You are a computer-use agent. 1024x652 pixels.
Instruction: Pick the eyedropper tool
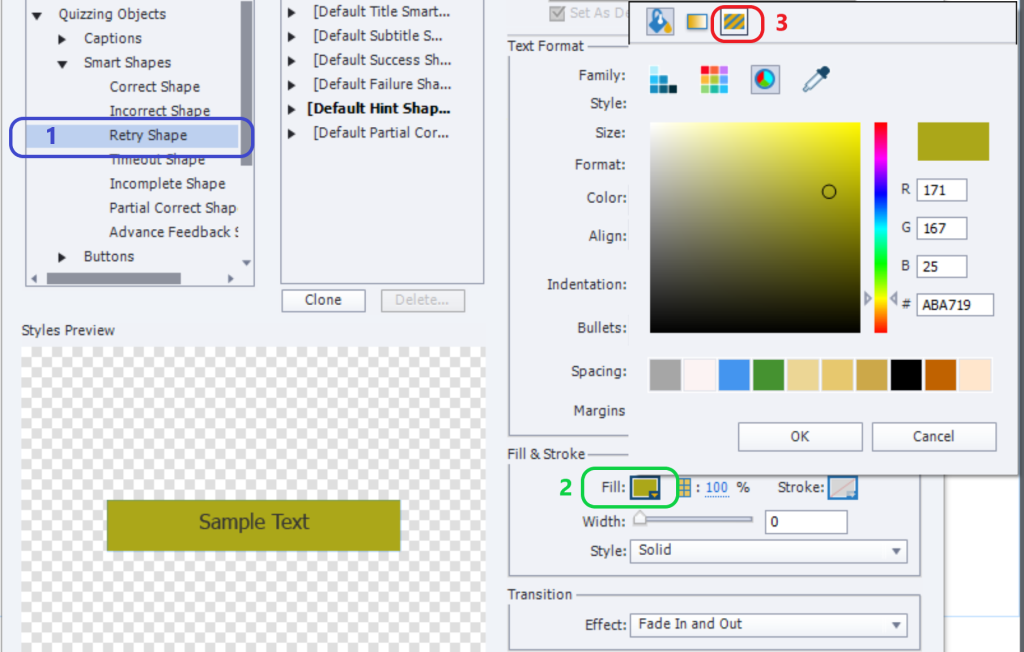click(817, 81)
